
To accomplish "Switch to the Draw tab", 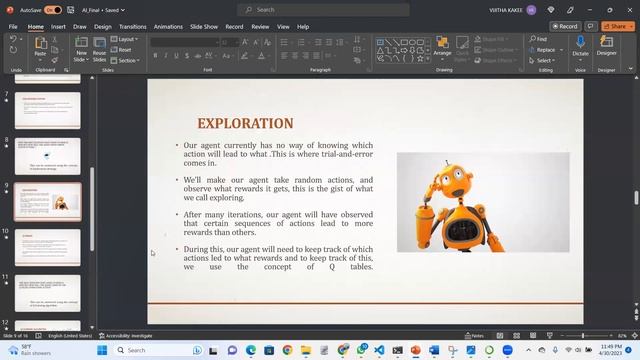I will (80, 27).
